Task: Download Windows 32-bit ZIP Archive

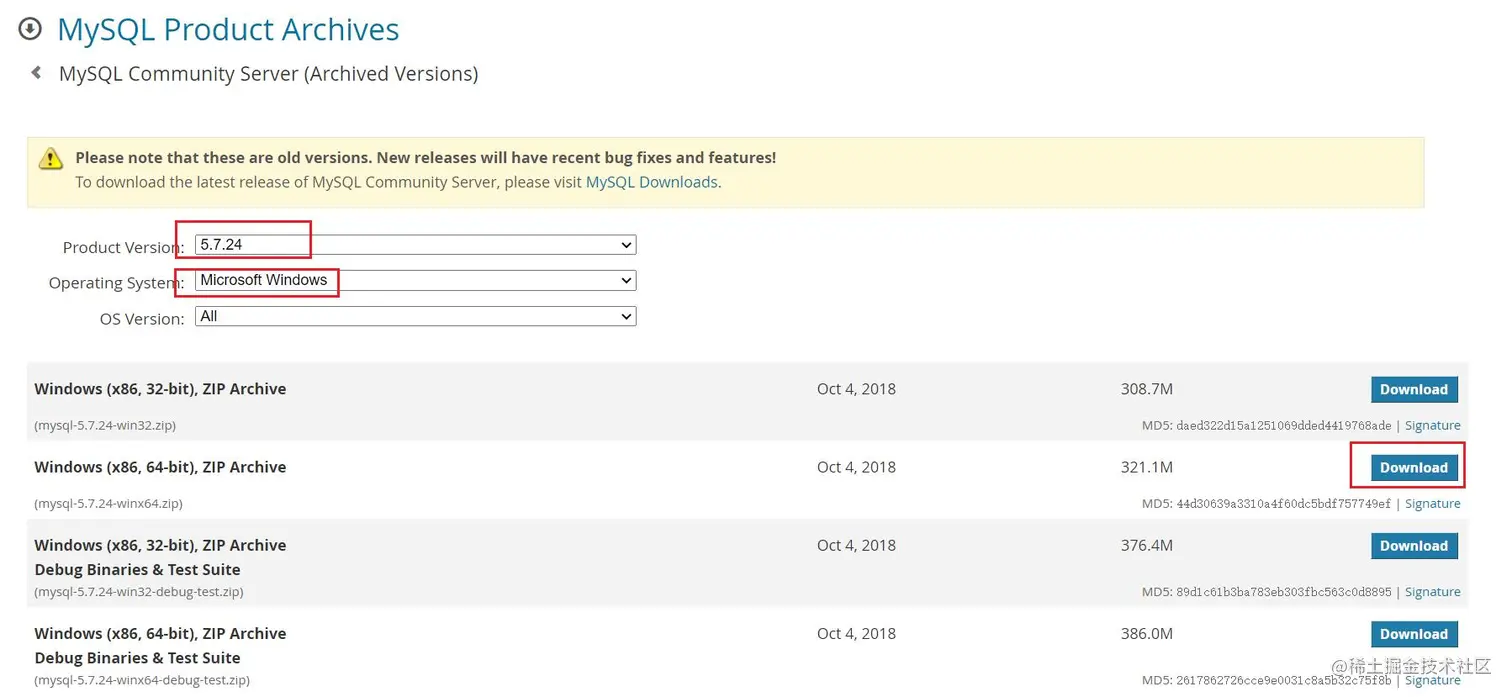Action: click(1413, 390)
